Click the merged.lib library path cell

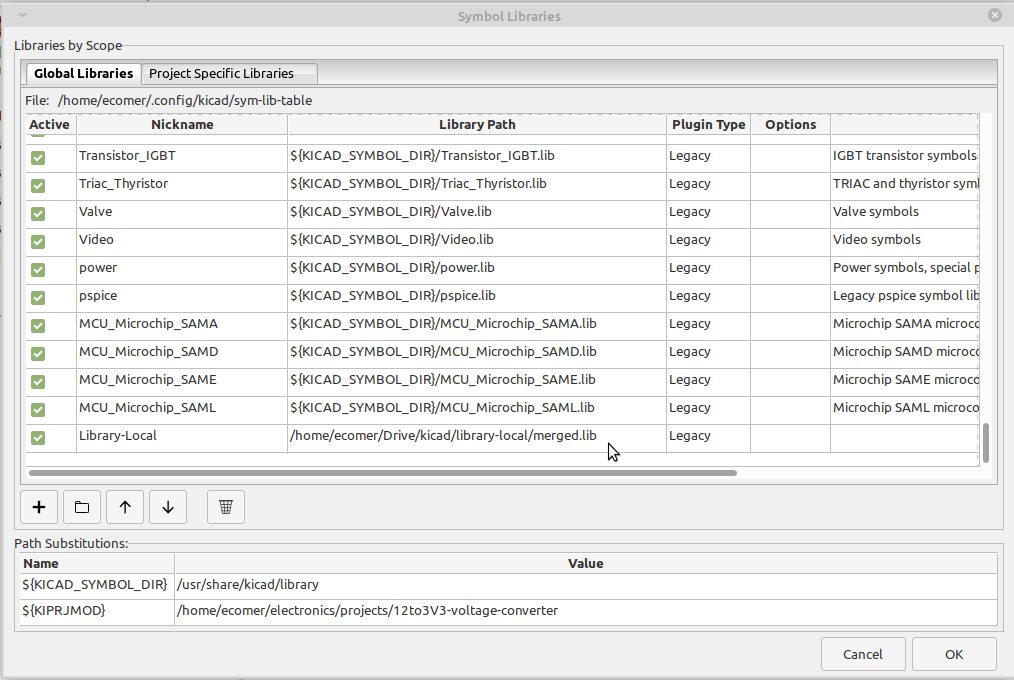pyautogui.click(x=477, y=438)
